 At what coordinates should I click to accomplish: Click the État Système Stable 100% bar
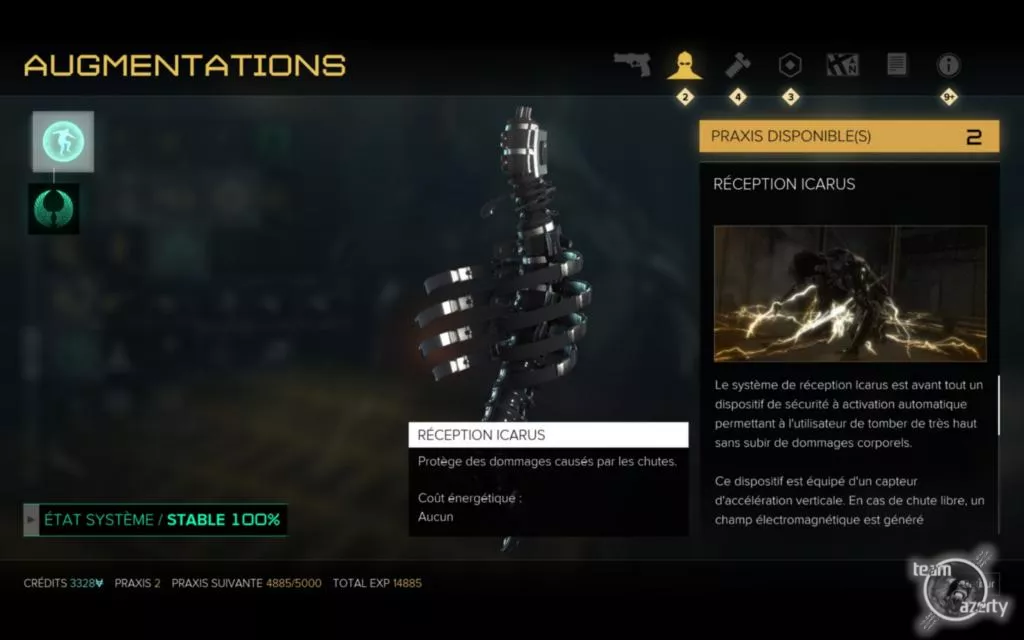[155, 520]
